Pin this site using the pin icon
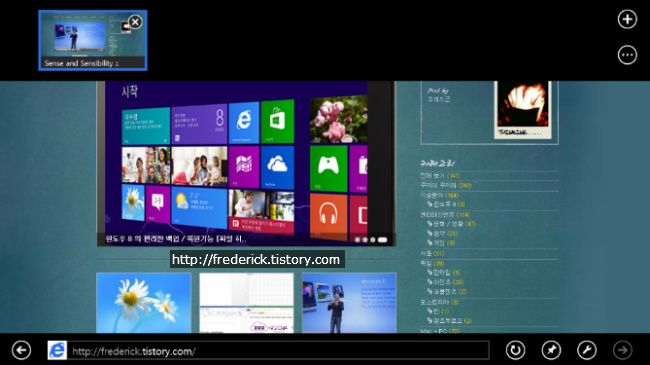Viewport: 650px width, 365px height. coord(551,350)
